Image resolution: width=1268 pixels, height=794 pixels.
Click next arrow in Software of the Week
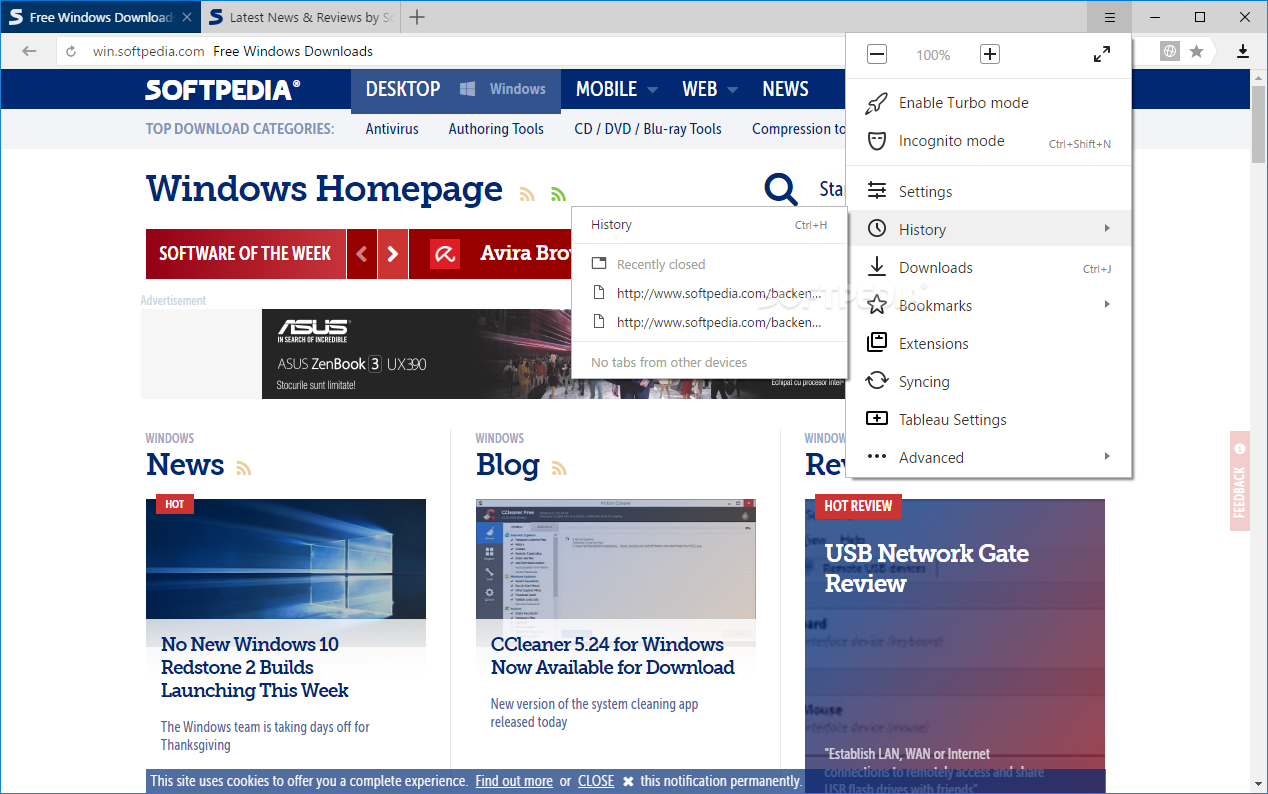click(x=393, y=254)
